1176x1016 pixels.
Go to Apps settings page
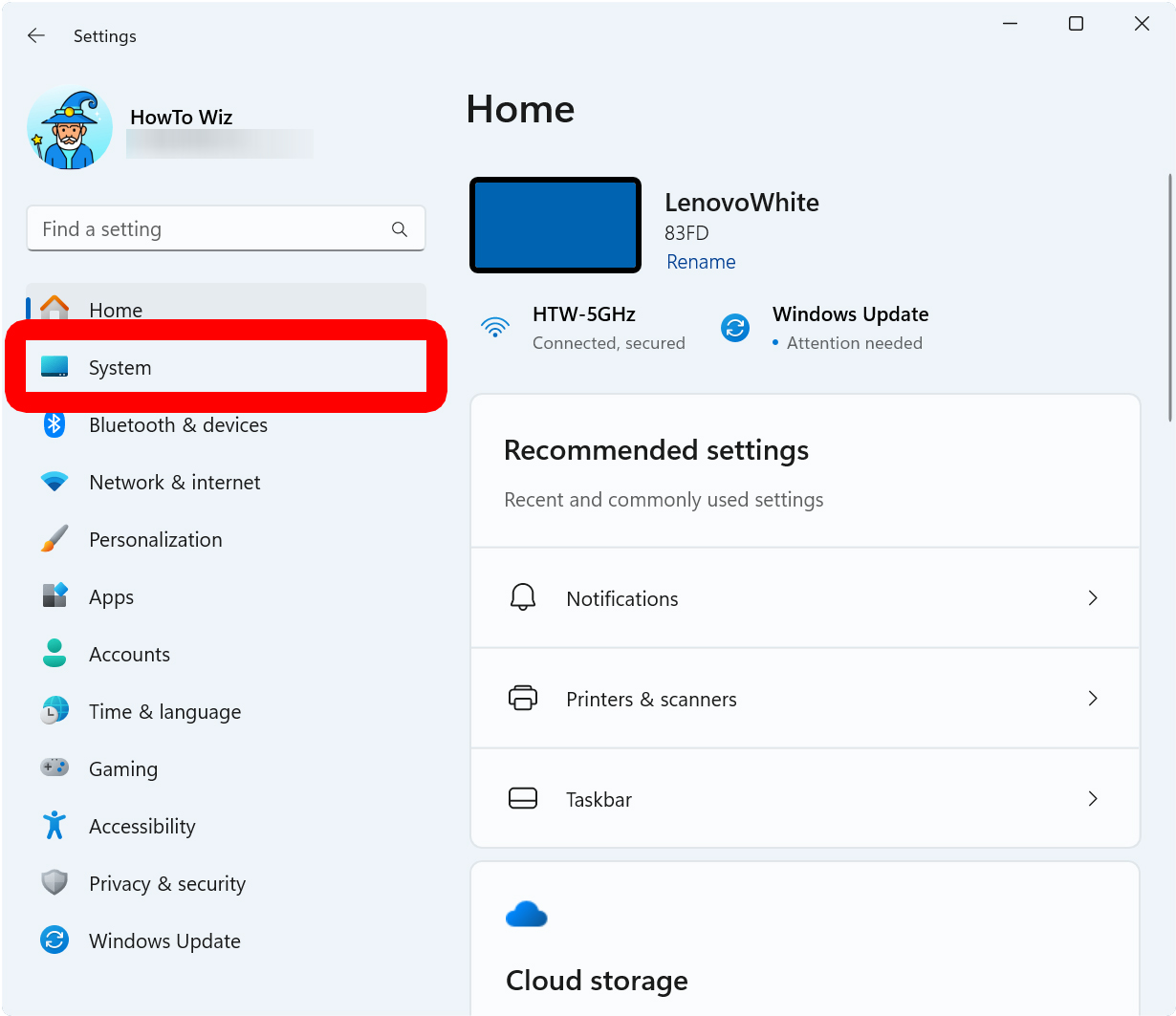pos(111,597)
